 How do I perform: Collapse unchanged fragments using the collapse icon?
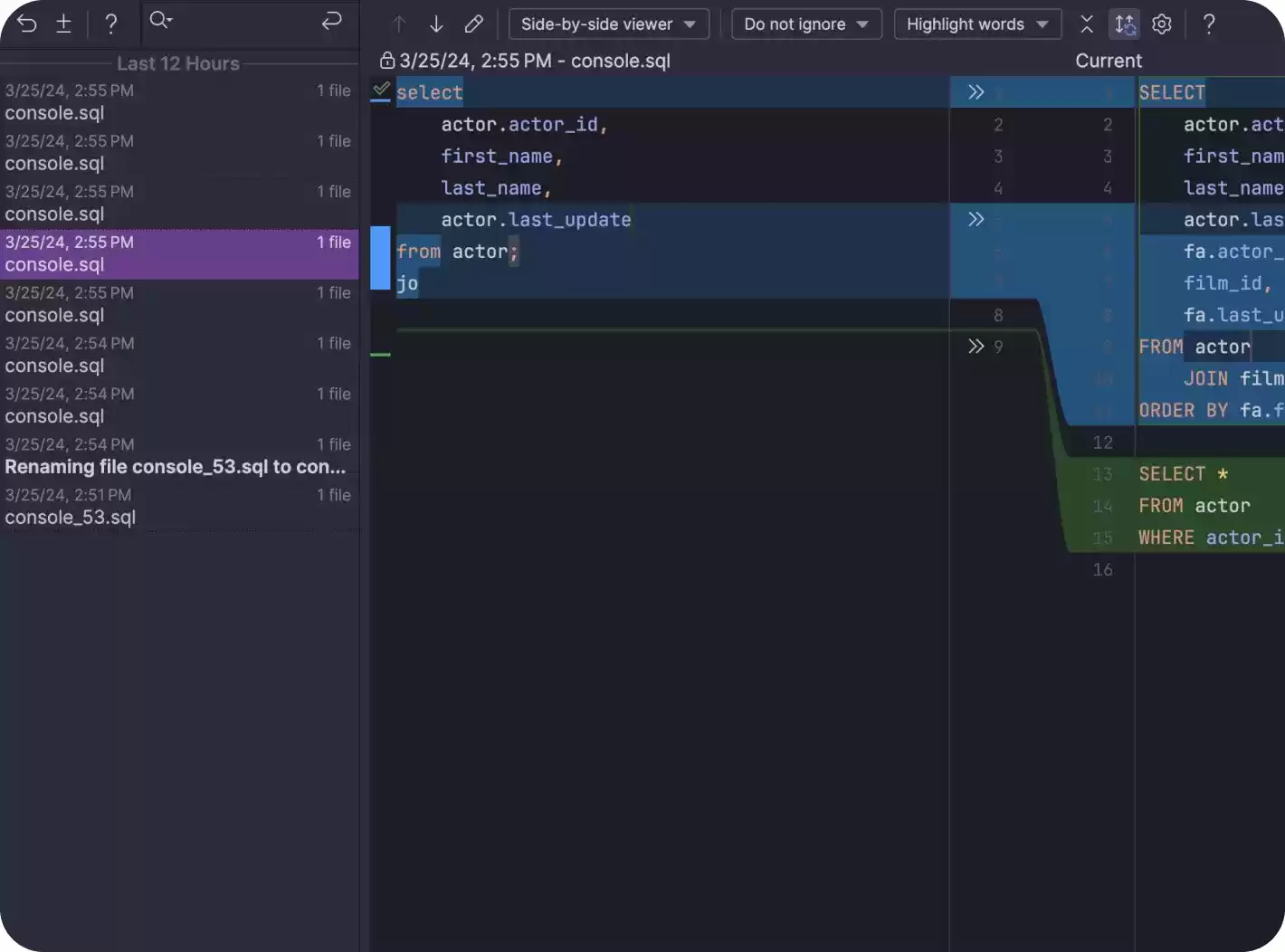tap(1087, 24)
